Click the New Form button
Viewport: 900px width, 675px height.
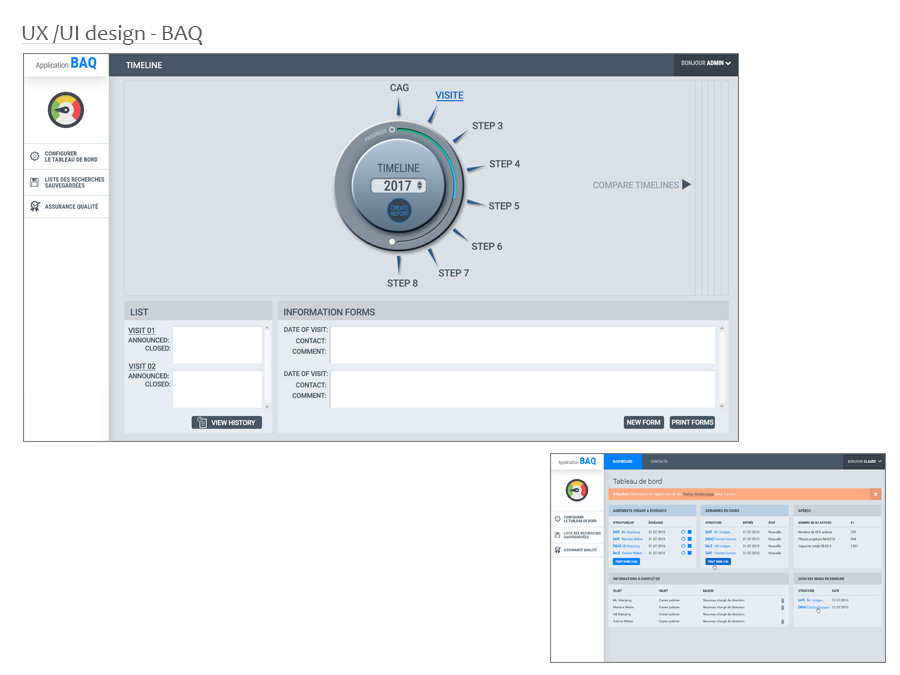tap(644, 423)
